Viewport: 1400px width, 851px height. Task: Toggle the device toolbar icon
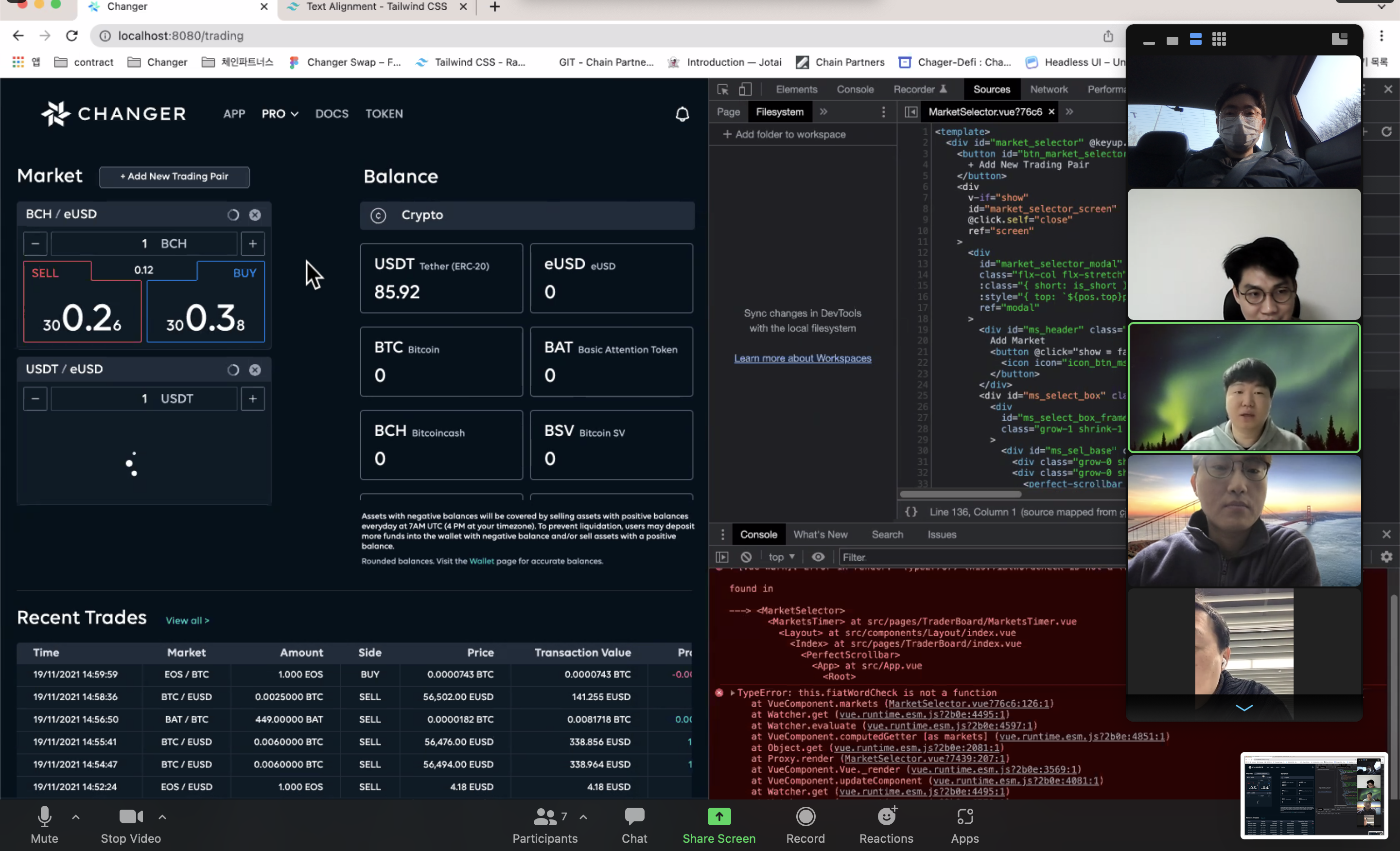coord(745,89)
